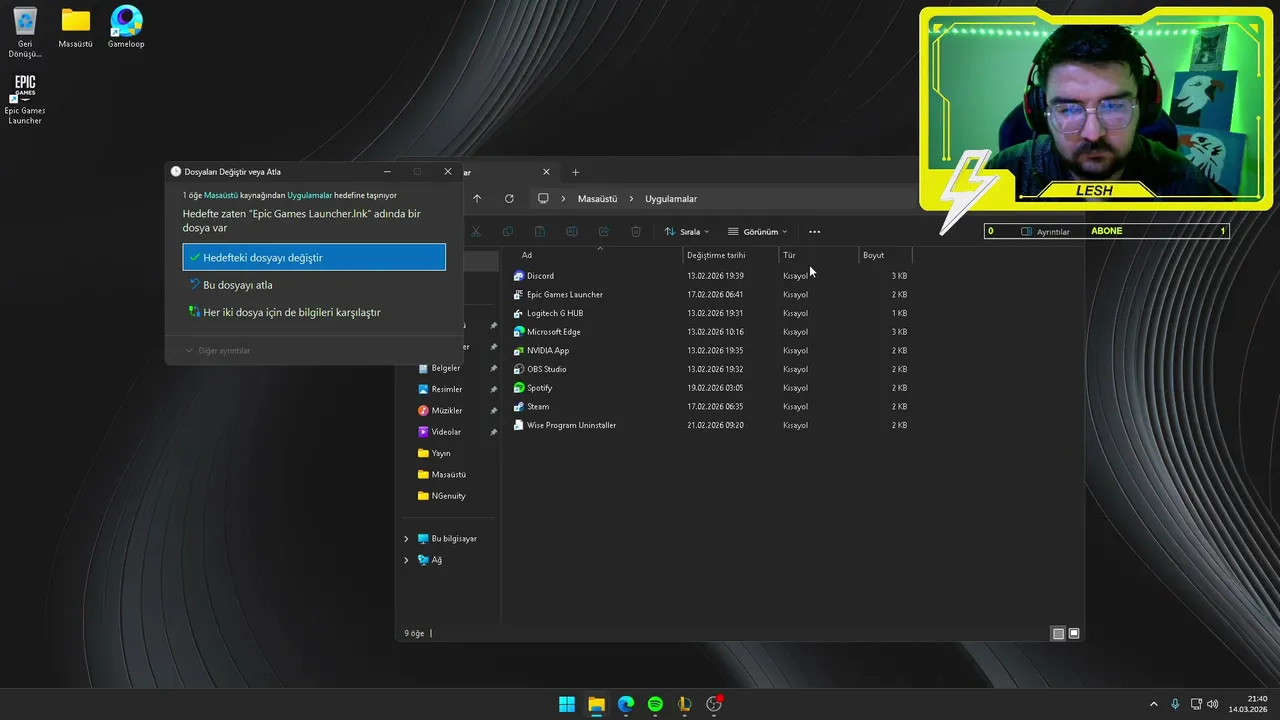1280x720 pixels.
Task: Click the Delete trash toolbar icon
Action: (636, 232)
